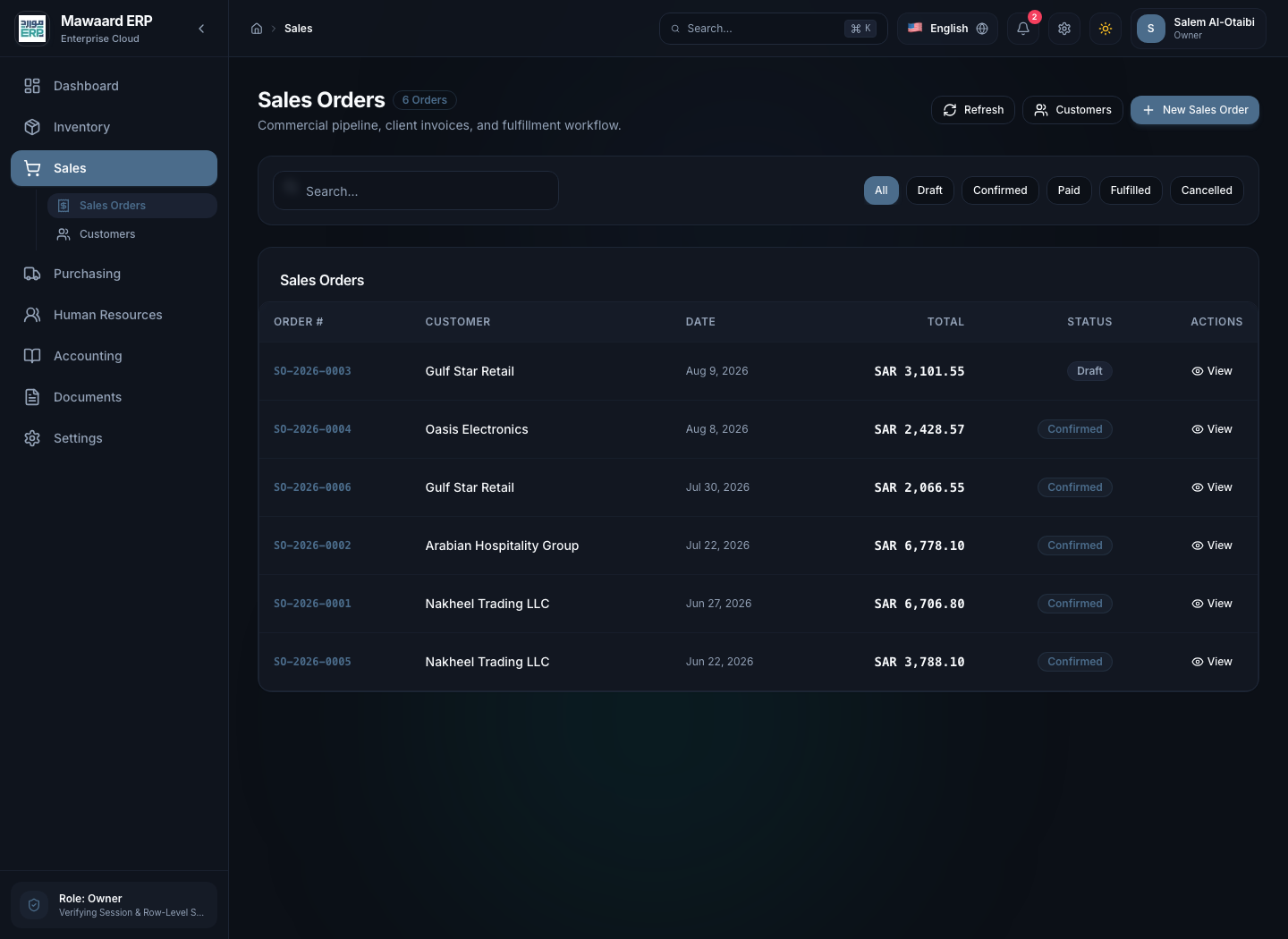The image size is (1288, 939).
Task: Open the Purchasing module
Action: [114, 274]
